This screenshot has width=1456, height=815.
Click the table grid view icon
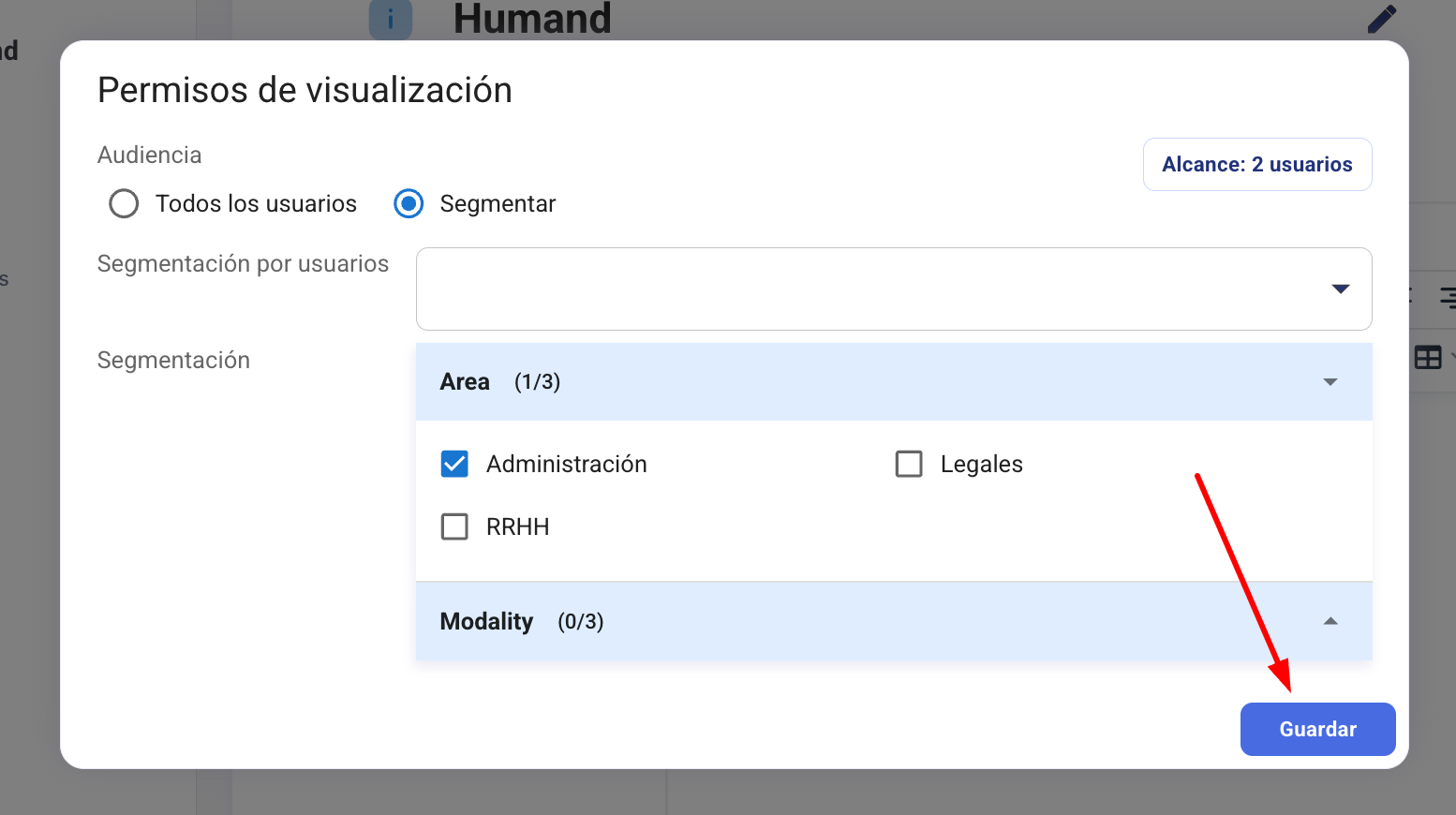pyautogui.click(x=1428, y=357)
